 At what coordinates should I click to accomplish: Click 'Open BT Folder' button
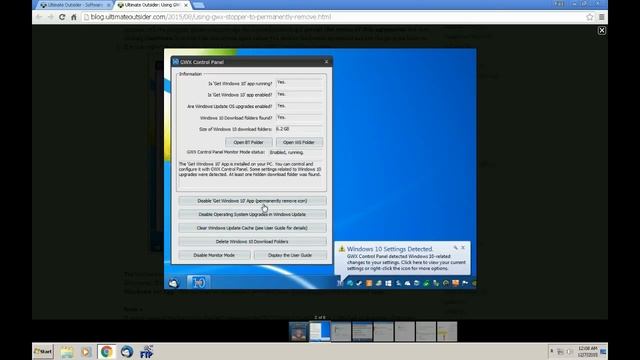tap(249, 142)
